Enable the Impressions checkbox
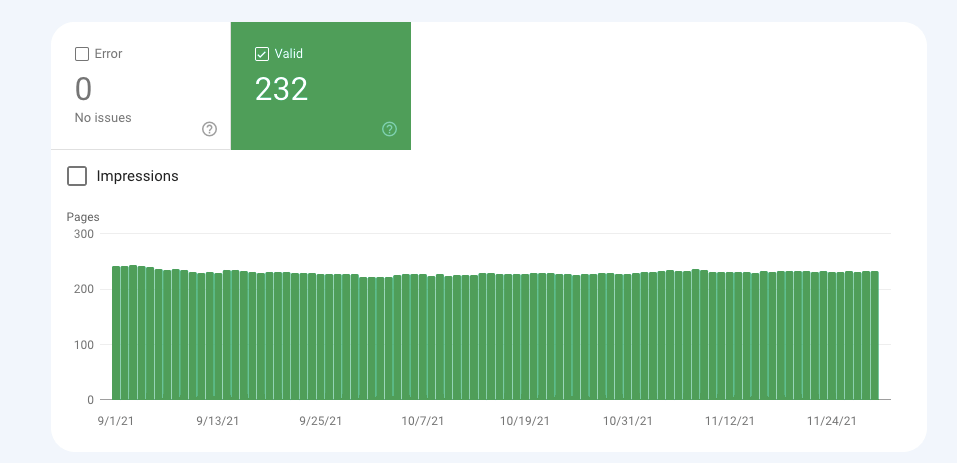Screen dimensions: 957x463 click(77, 176)
